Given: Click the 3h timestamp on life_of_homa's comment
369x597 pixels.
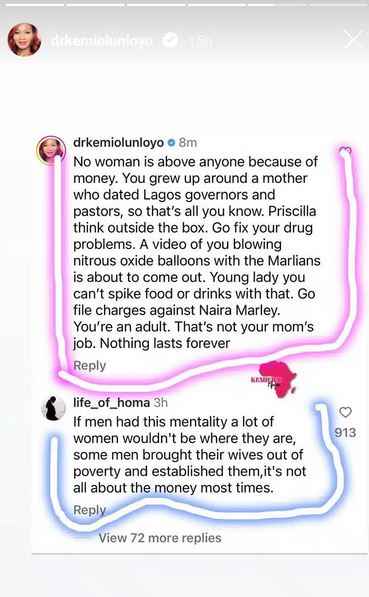Looking at the screenshot, I should coord(160,403).
